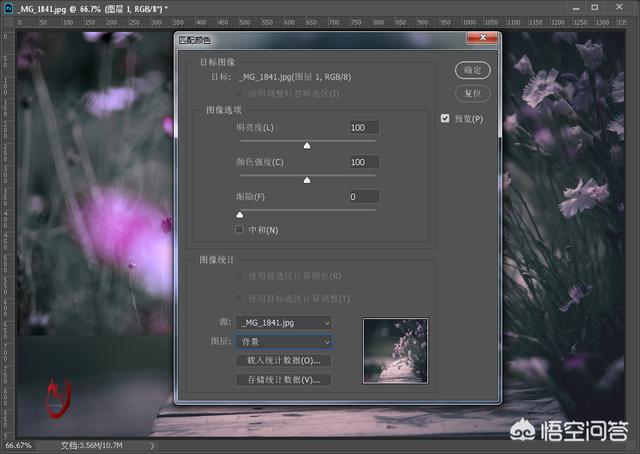Click the 颜色强度 color intensity slider handle
Image resolution: width=640 pixels, height=454 pixels.
(x=307, y=180)
